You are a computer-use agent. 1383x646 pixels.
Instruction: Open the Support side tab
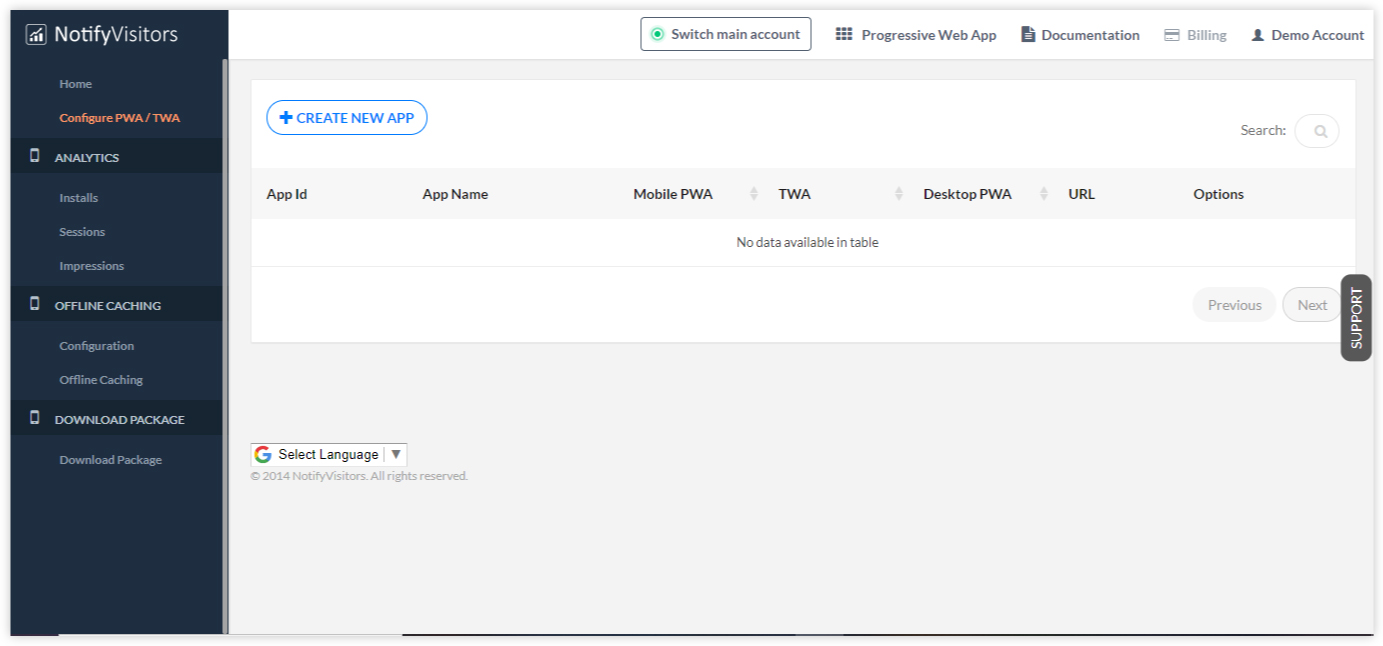1356,318
